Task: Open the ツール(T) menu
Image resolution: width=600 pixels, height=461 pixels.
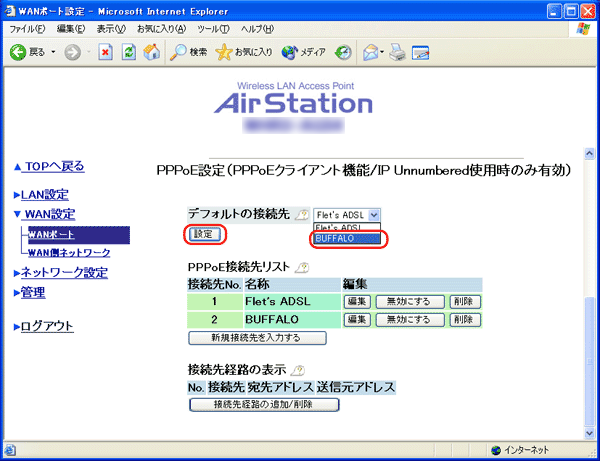Action: 213,29
